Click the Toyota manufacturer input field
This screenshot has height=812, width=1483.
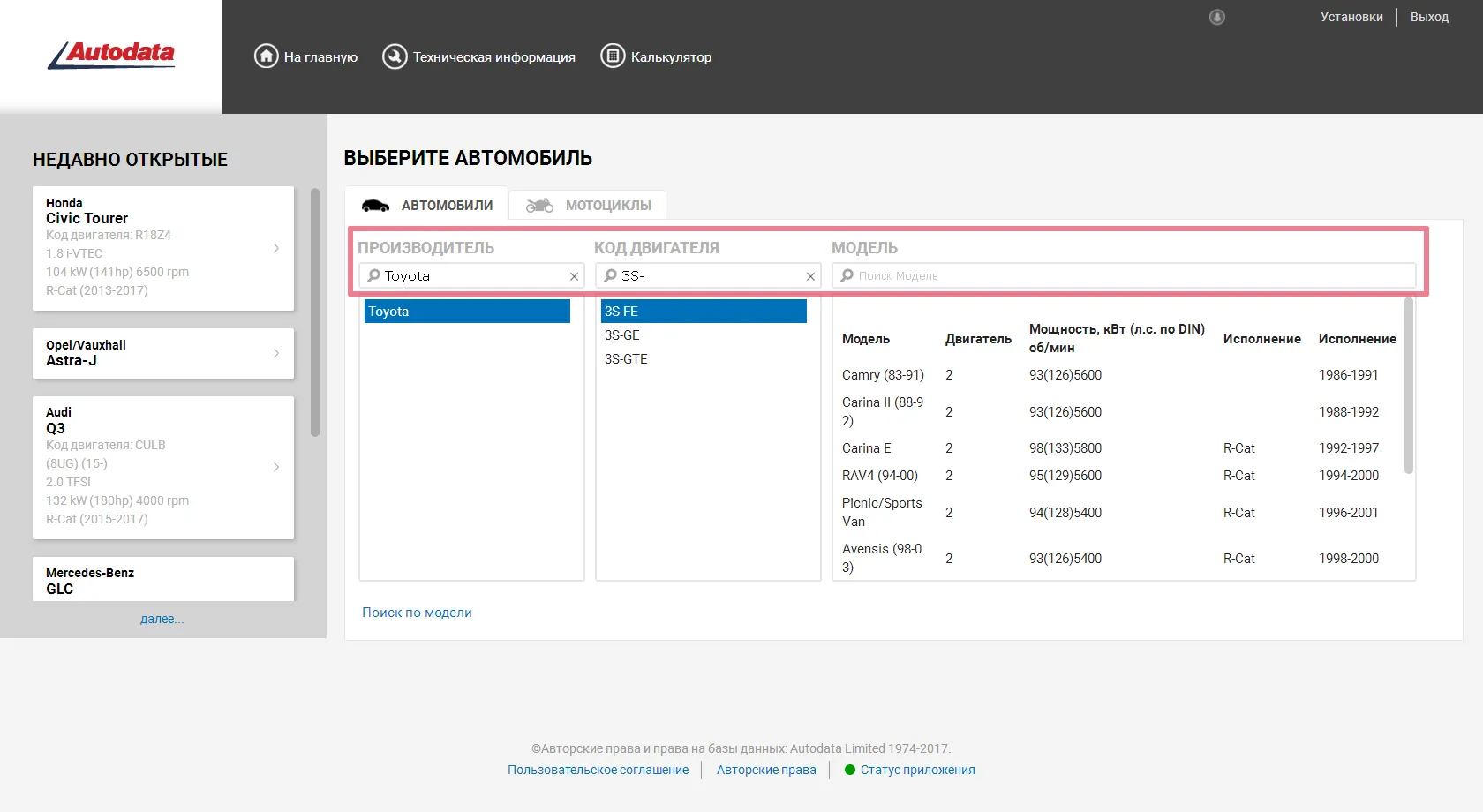click(471, 275)
